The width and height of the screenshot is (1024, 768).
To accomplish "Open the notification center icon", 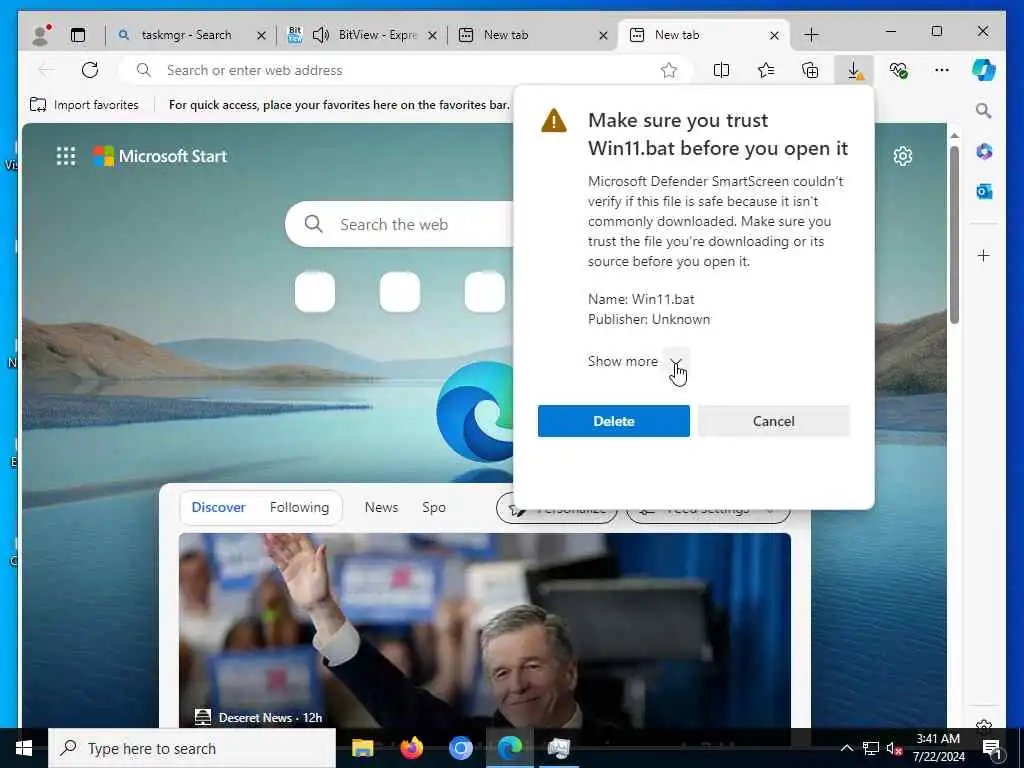I will point(992,748).
